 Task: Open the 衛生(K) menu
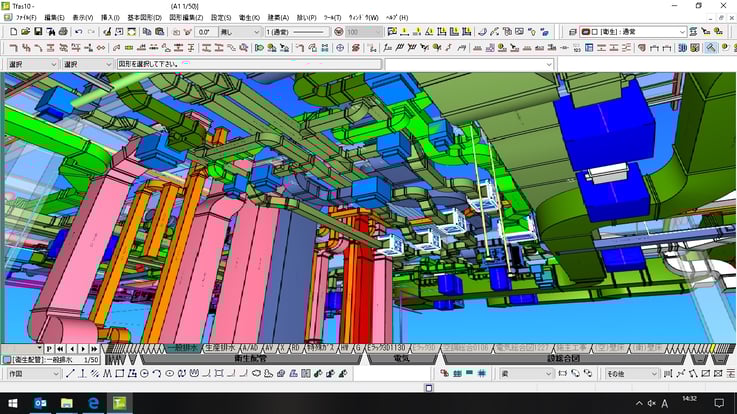coord(249,17)
